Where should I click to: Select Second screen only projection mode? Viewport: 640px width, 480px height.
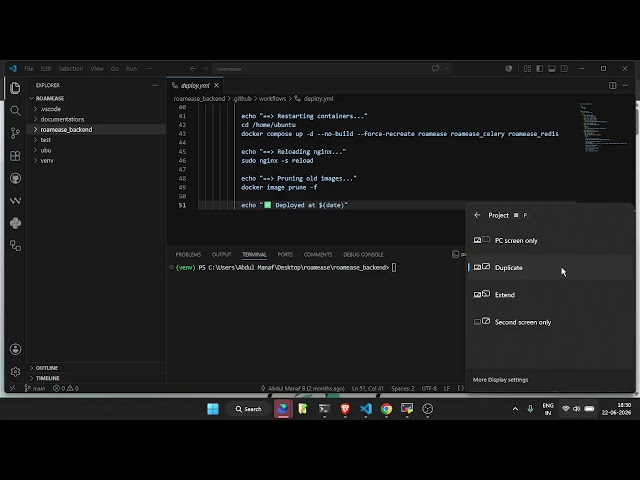click(550, 322)
